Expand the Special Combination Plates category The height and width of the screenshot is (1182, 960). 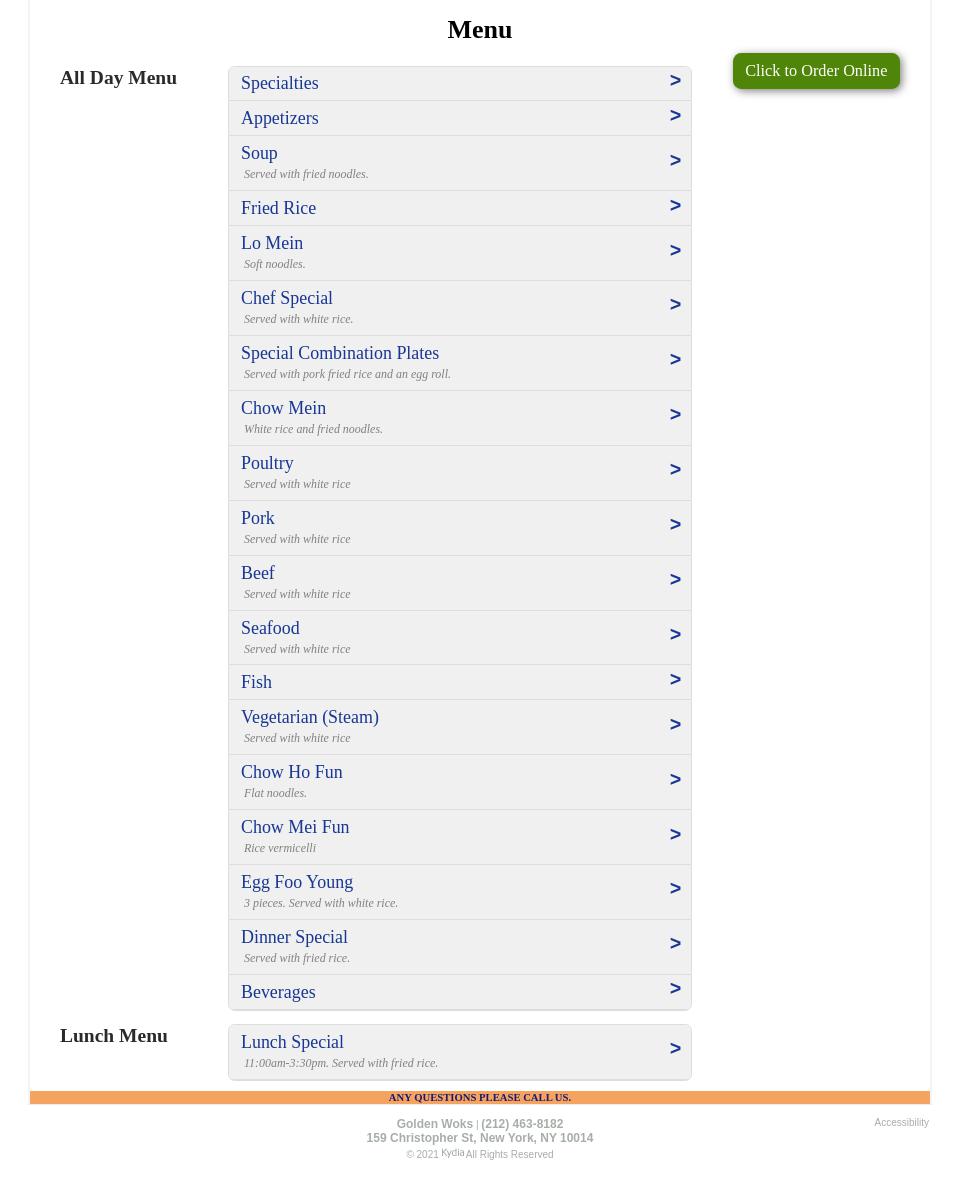click(460, 363)
